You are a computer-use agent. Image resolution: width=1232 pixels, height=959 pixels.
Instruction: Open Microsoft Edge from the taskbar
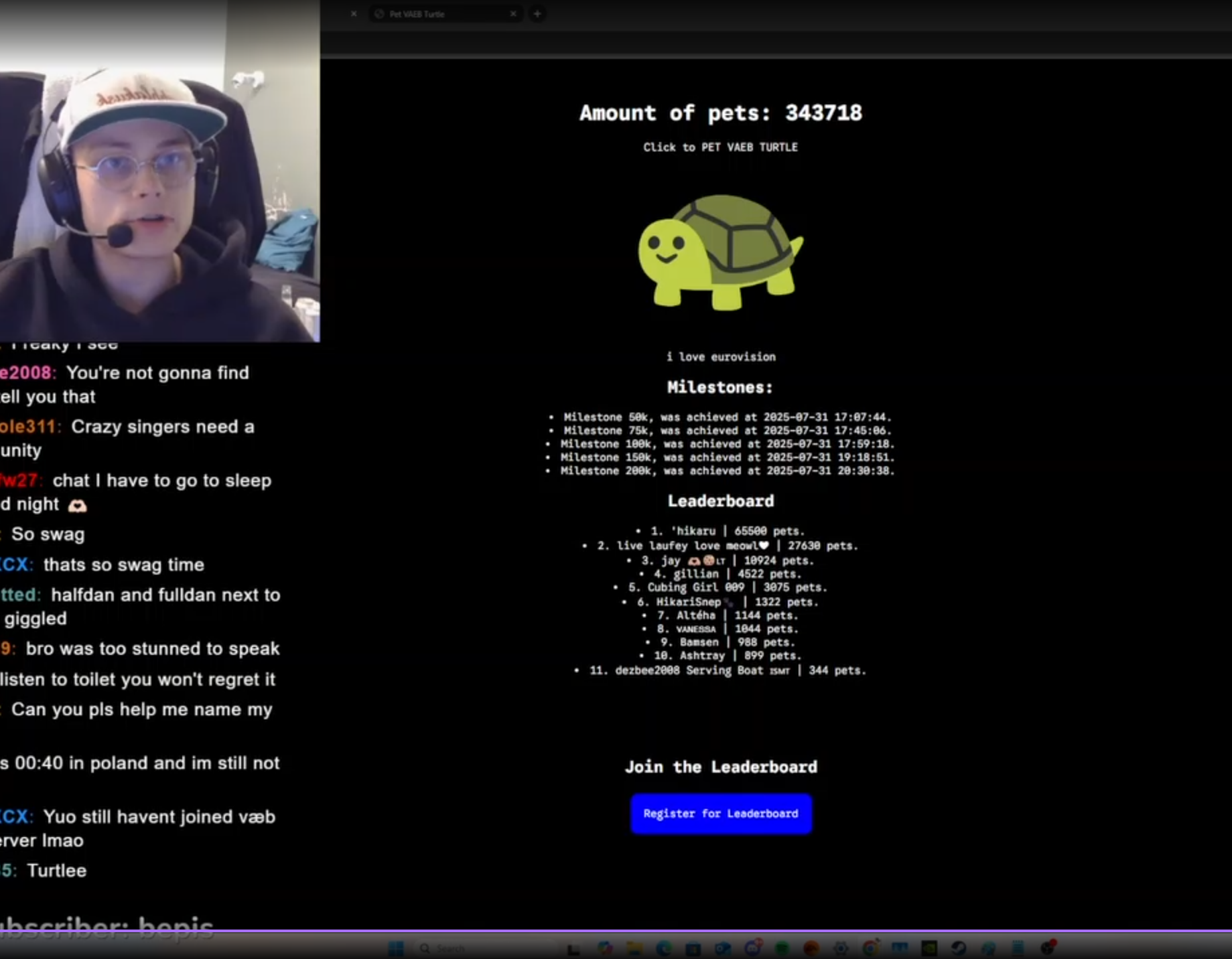(x=663, y=948)
